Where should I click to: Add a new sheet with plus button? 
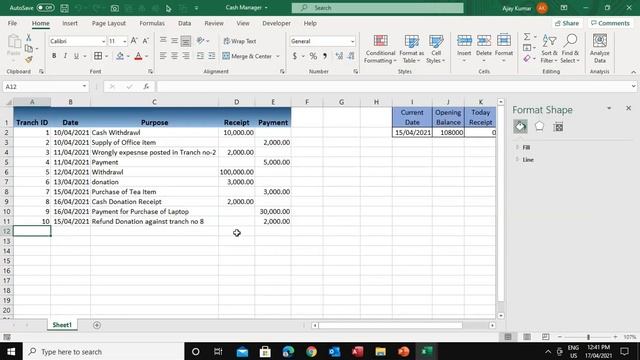point(97,325)
